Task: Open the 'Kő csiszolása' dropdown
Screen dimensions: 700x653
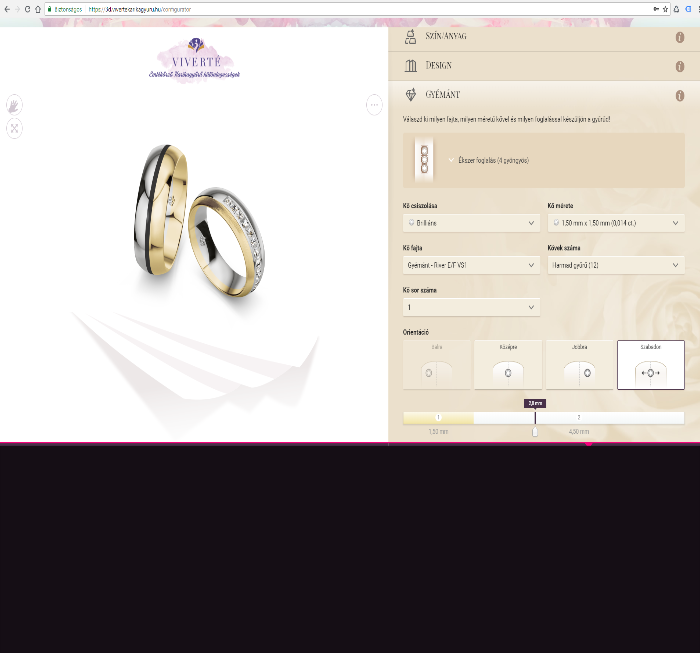Action: click(x=471, y=223)
